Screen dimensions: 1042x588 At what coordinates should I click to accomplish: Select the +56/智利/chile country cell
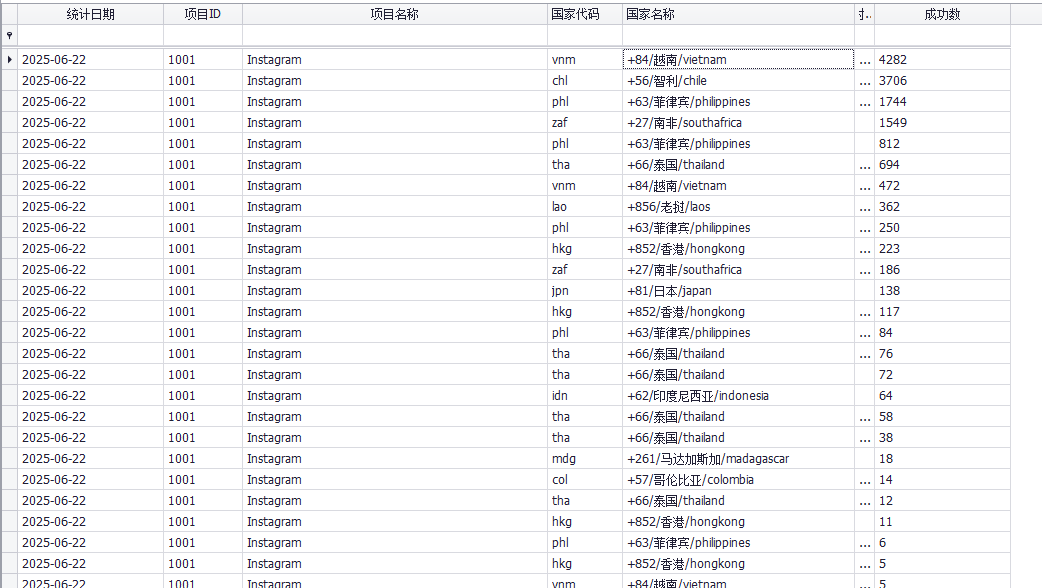pos(738,80)
